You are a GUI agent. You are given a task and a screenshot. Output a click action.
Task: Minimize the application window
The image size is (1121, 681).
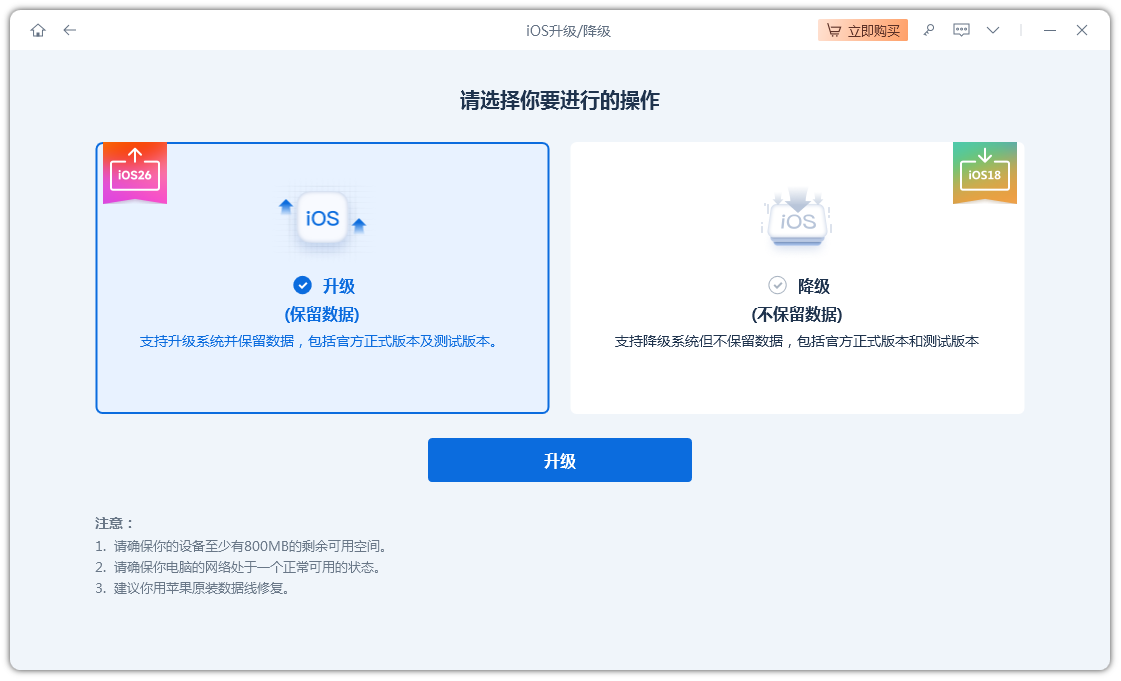coord(1050,30)
